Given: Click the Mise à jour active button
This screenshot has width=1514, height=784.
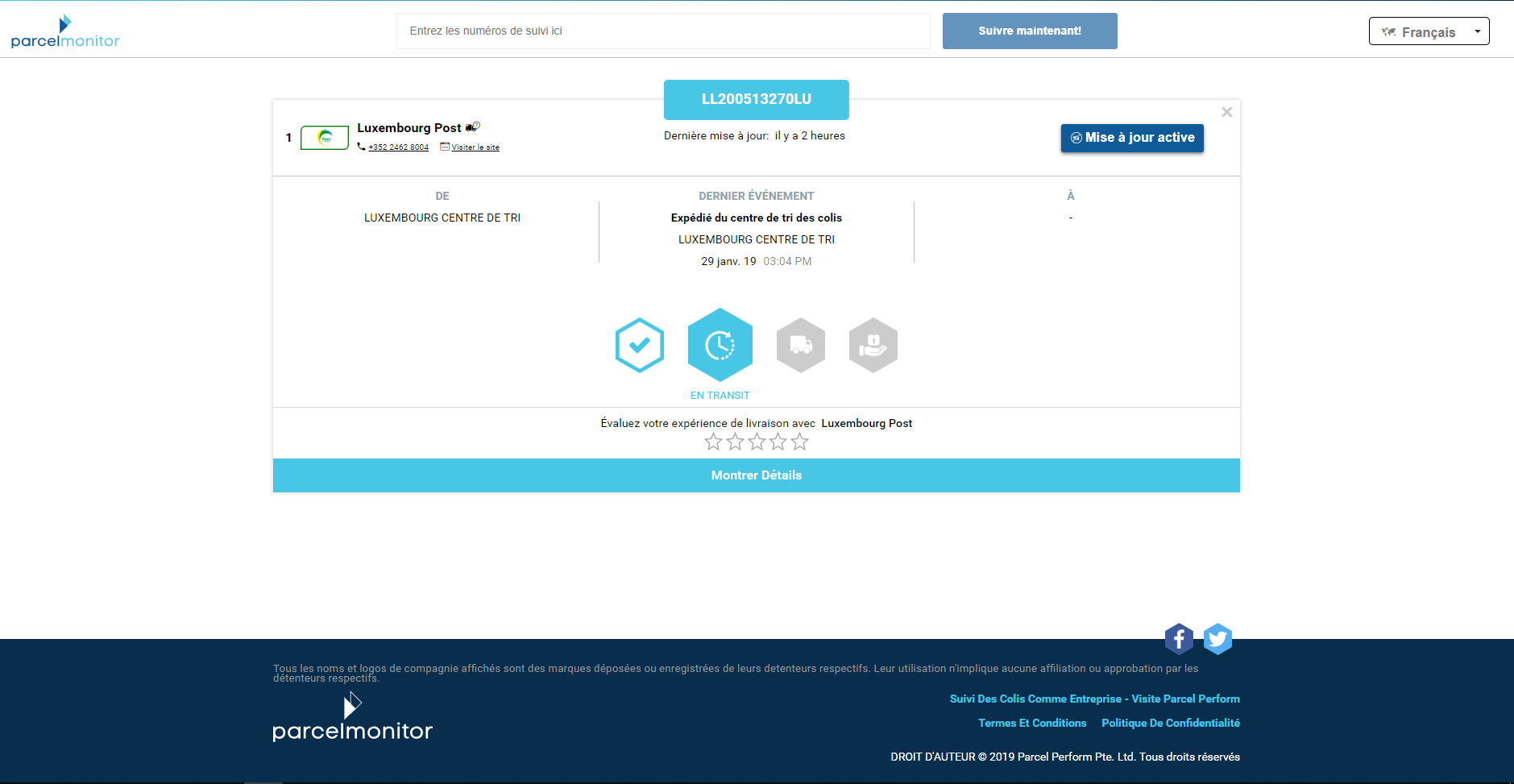Looking at the screenshot, I should point(1132,138).
